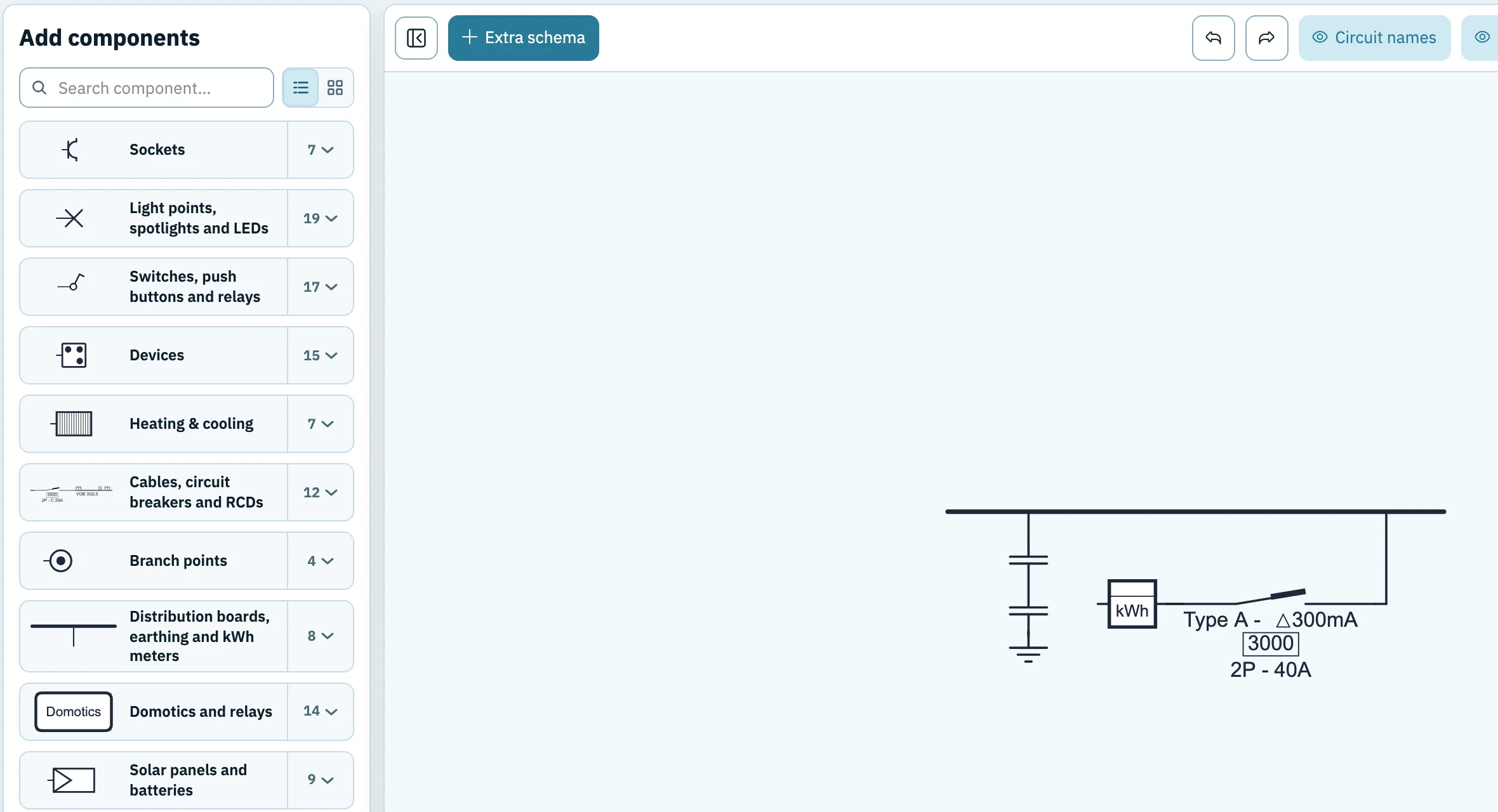Screen dimensions: 1498x812
Task: Click the radiator icon for Heating & cooling
Action: pos(72,424)
